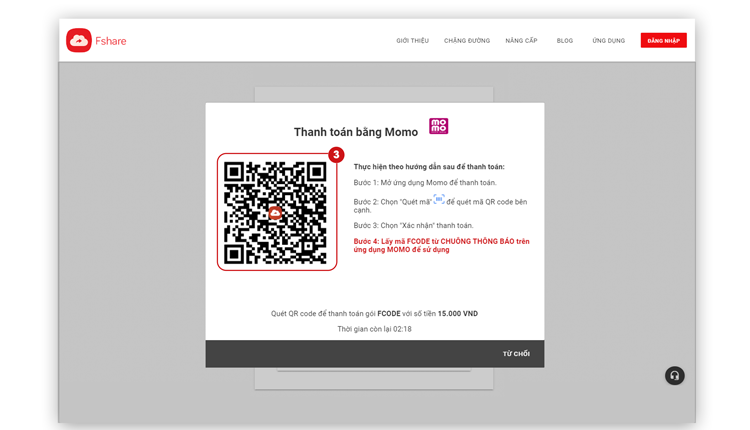Open the GIỚI THIỆU menu item
This screenshot has width=750, height=430.
pyautogui.click(x=412, y=41)
